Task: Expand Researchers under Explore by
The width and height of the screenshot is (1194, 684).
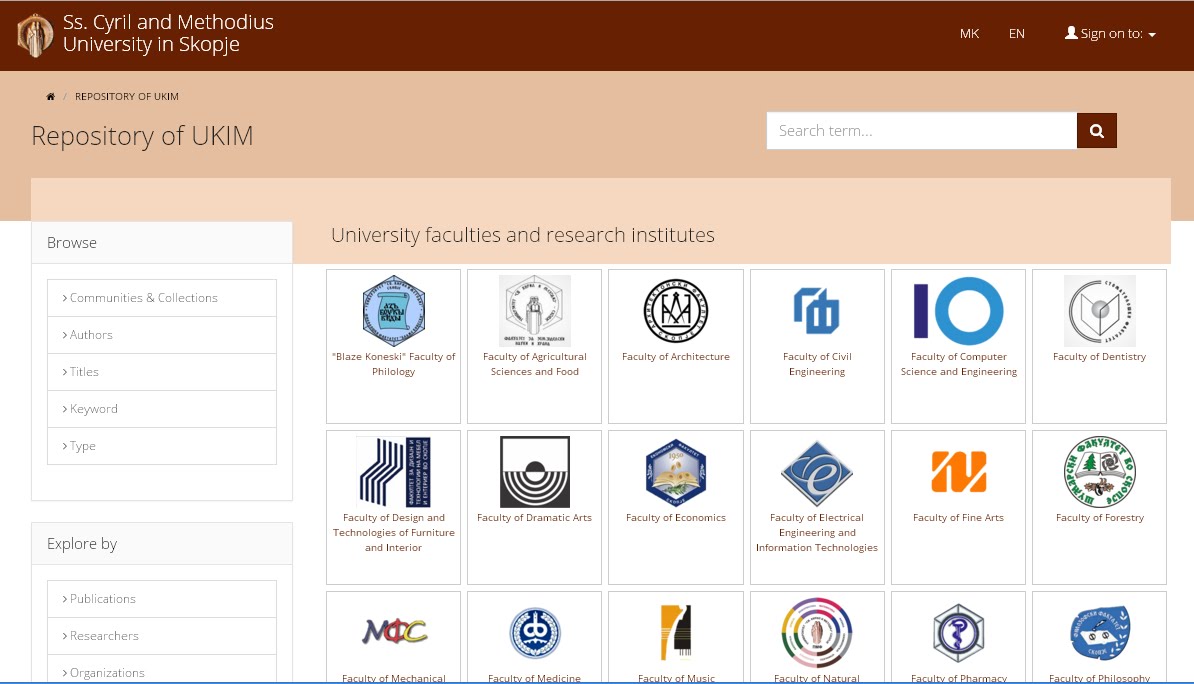Action: [161, 636]
